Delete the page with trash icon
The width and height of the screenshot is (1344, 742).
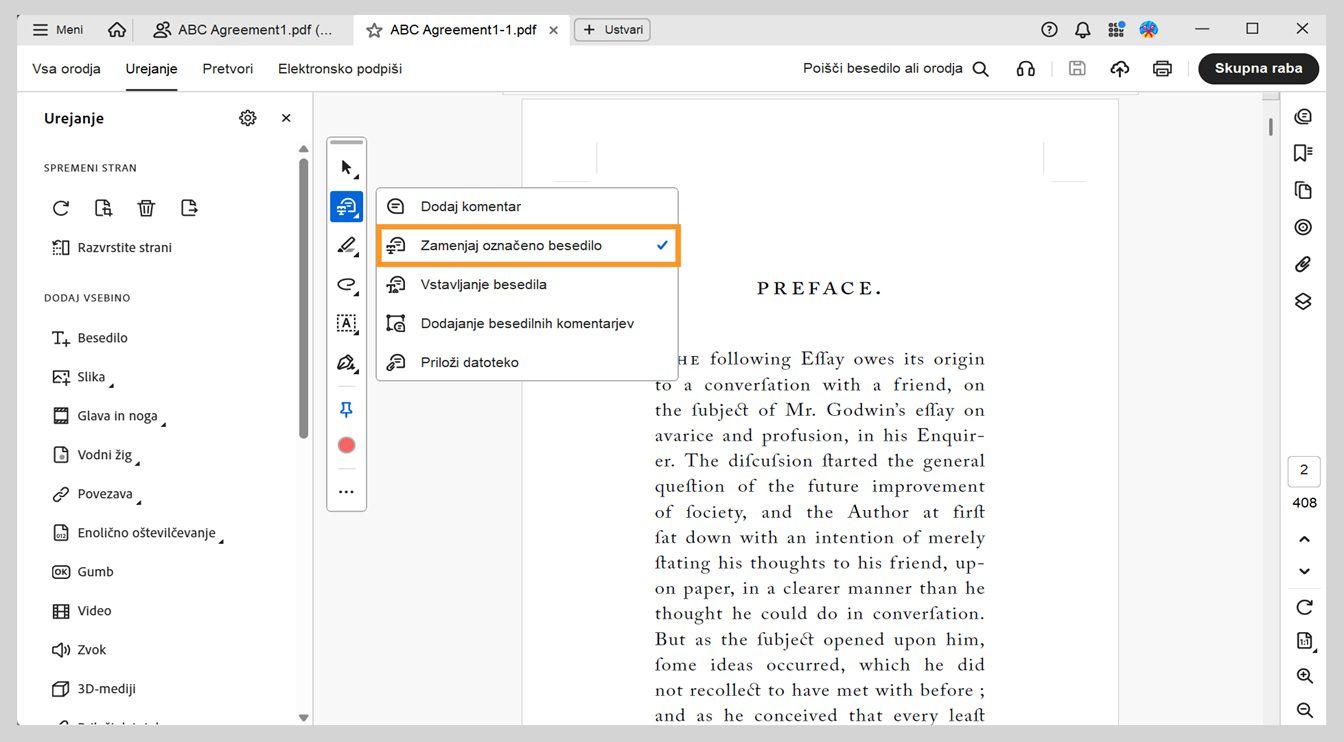[x=146, y=208]
